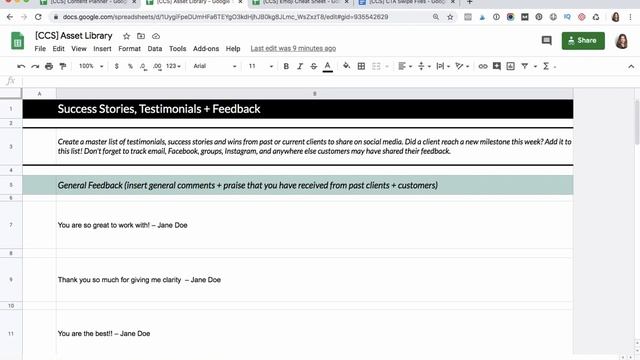Viewport: 640px width, 360px height.
Task: Insert link with chain icon
Action: 483,66
